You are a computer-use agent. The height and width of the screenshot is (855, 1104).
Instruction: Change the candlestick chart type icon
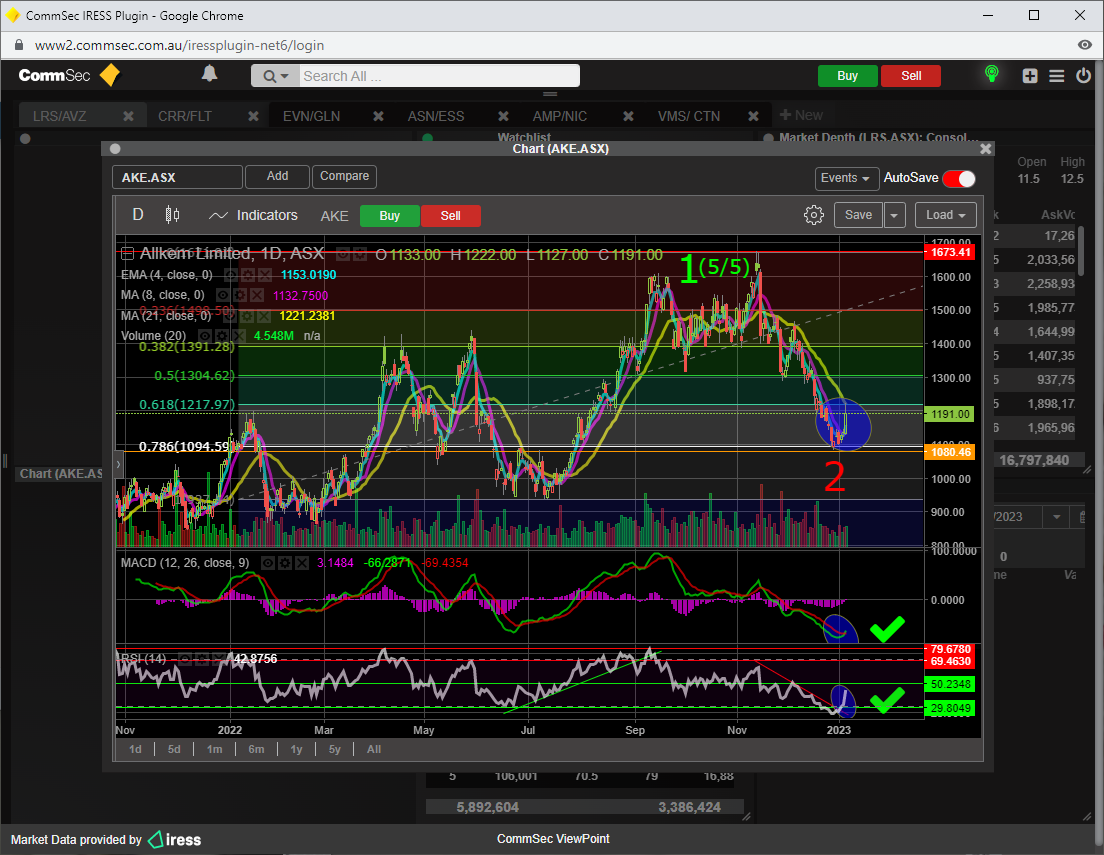[172, 215]
